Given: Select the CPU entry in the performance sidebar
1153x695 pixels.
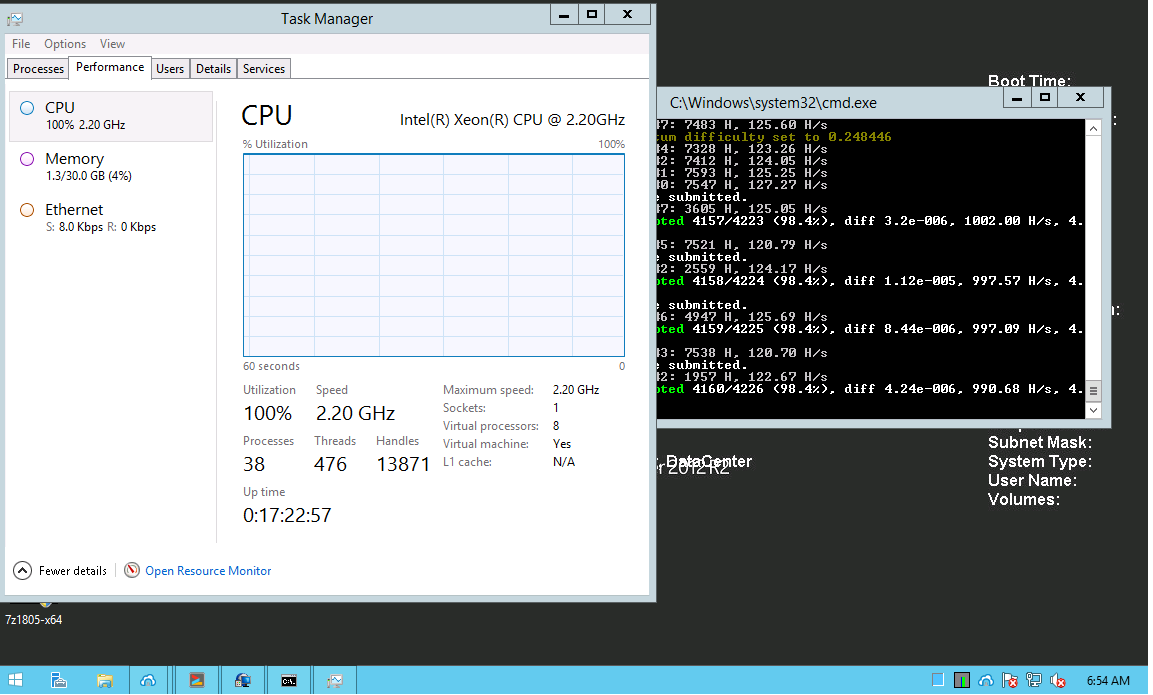Looking at the screenshot, I should click(111, 116).
